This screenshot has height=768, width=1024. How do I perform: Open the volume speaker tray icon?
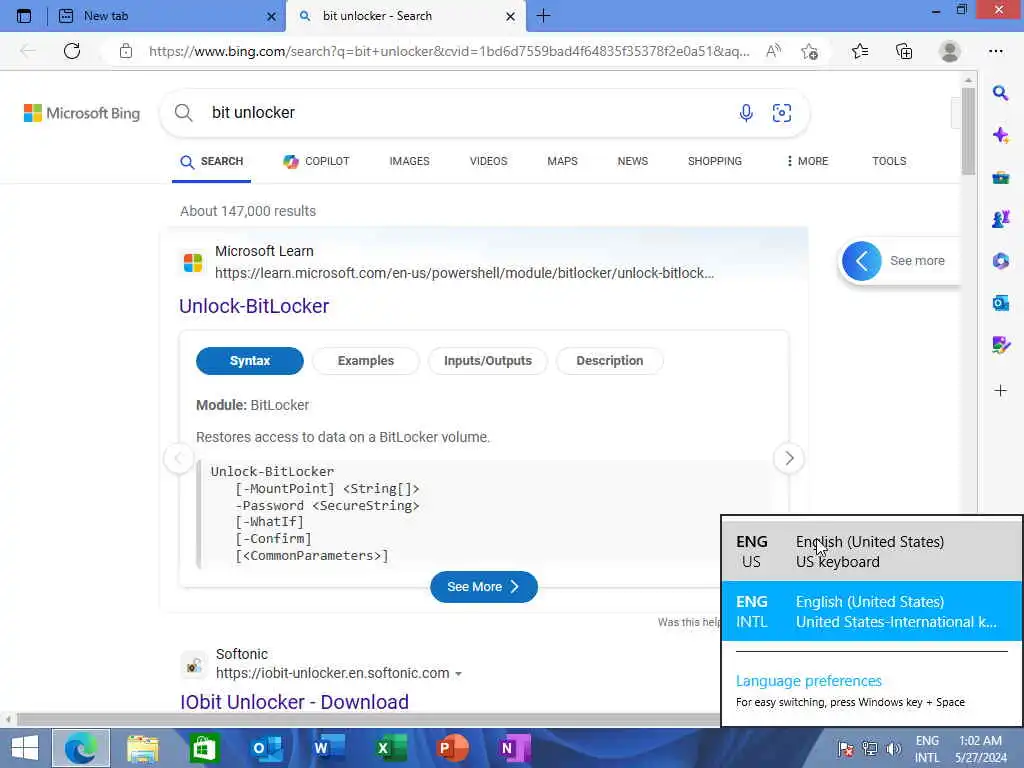click(893, 749)
